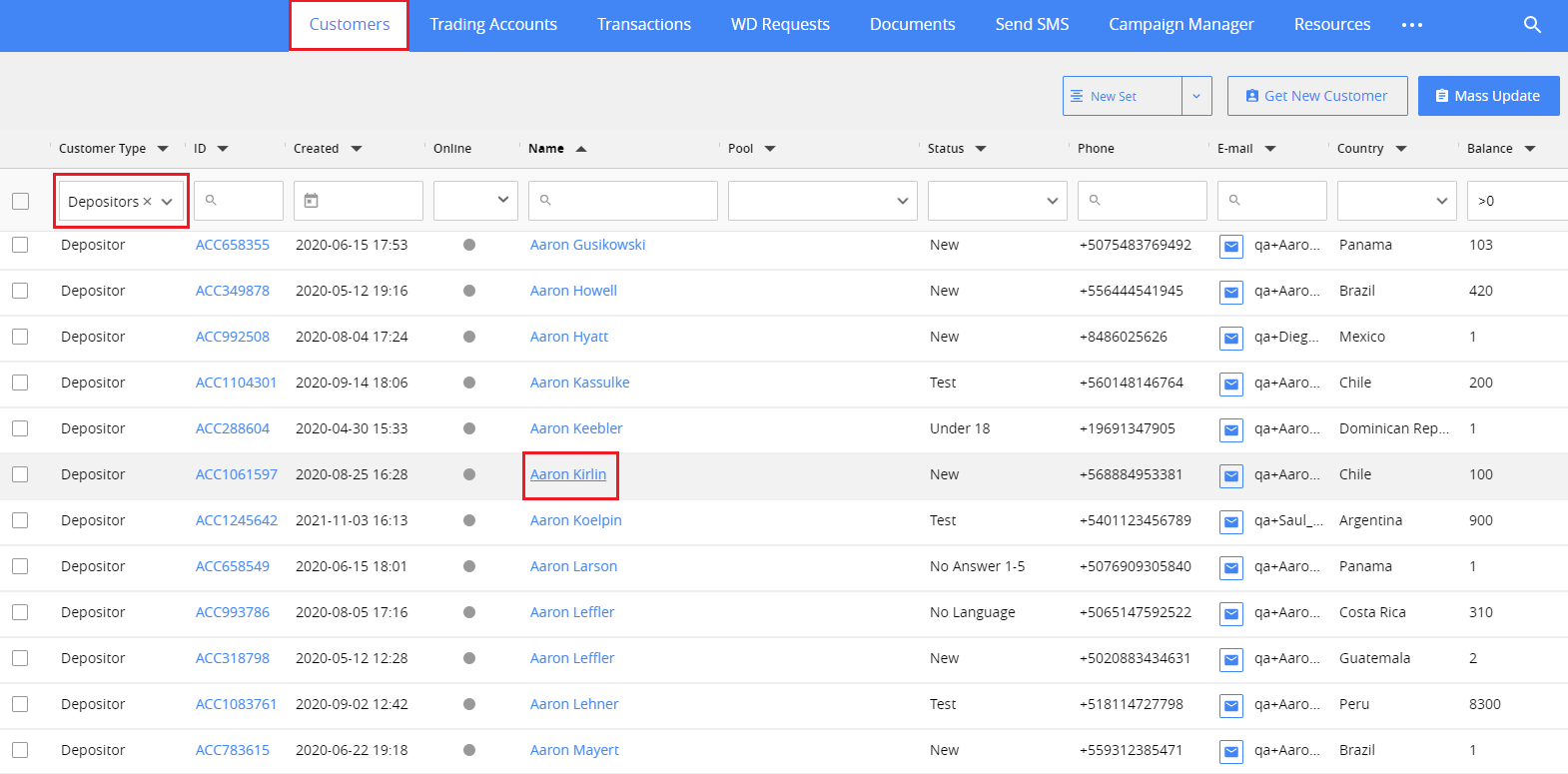The height and width of the screenshot is (774, 1568).
Task: Select checkbox for Aaron Keebler row
Action: [20, 428]
